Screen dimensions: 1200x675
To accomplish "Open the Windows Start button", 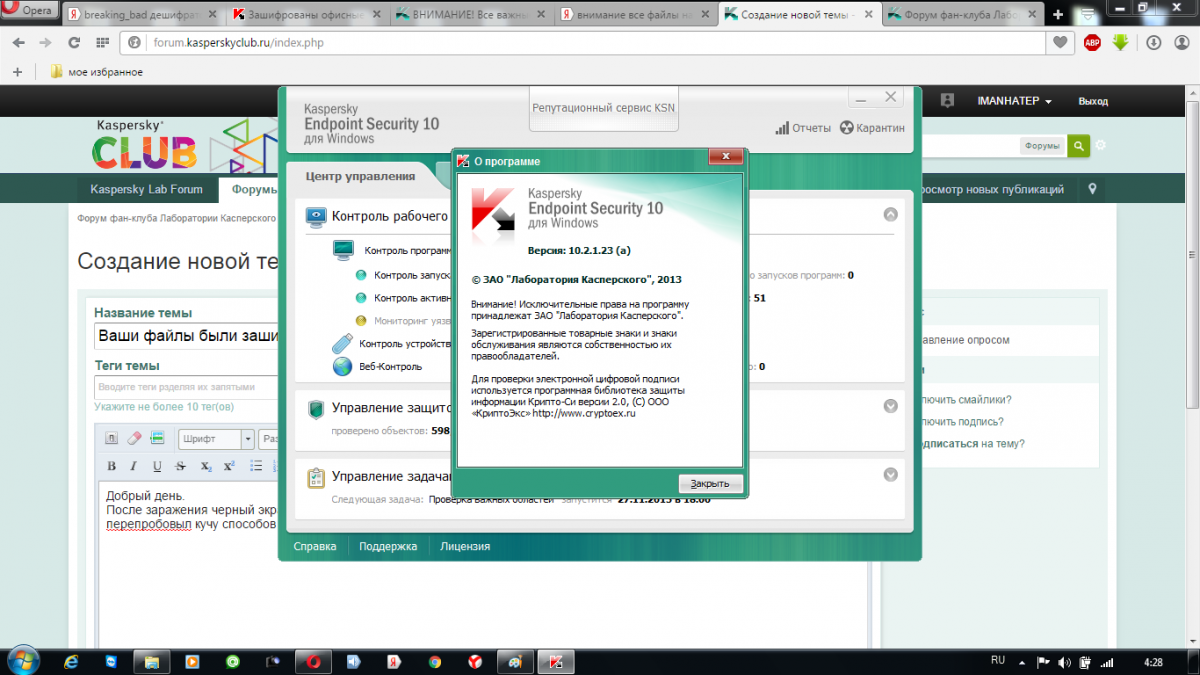I will pyautogui.click(x=23, y=660).
